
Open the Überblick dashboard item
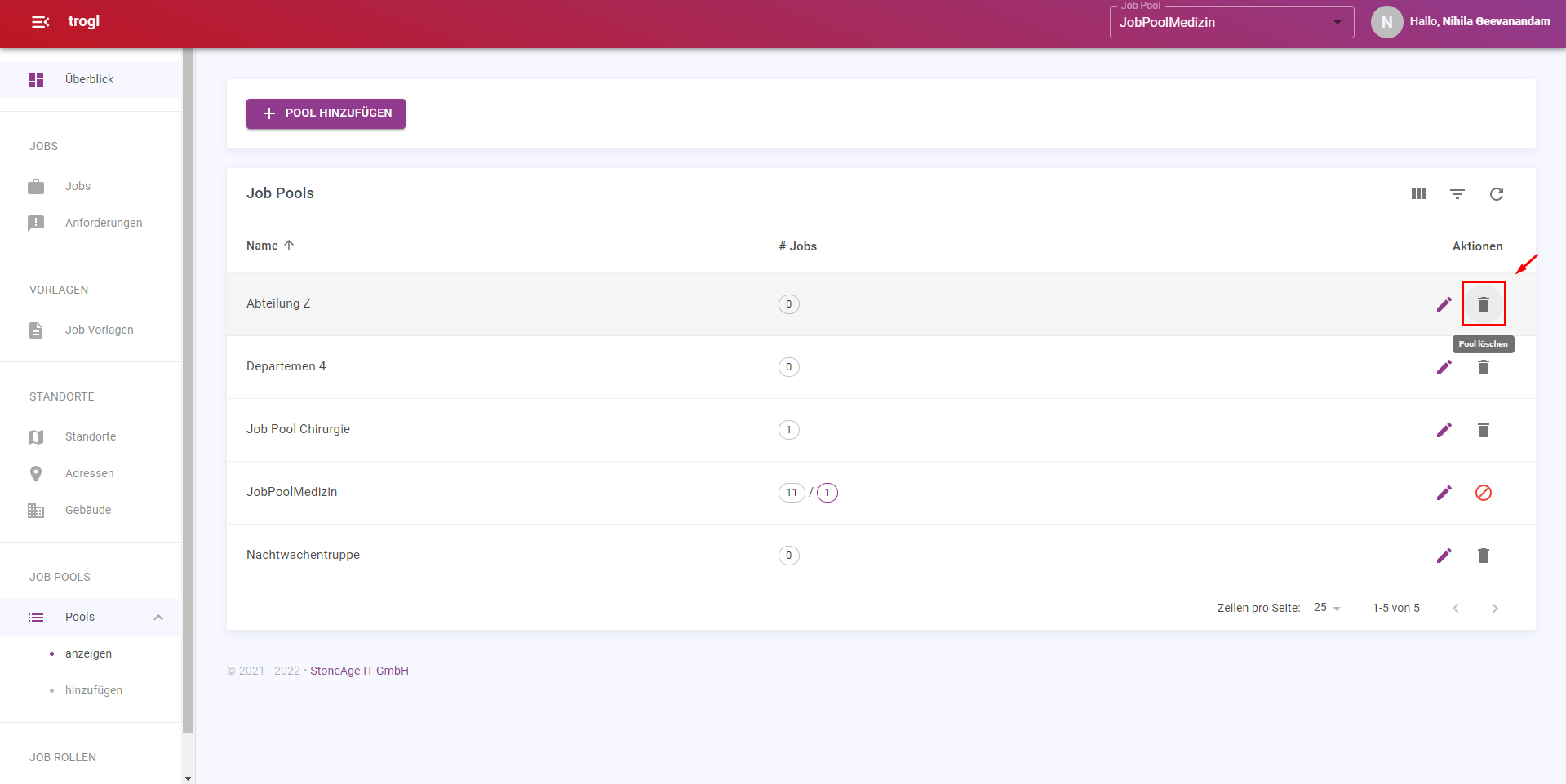[x=91, y=79]
